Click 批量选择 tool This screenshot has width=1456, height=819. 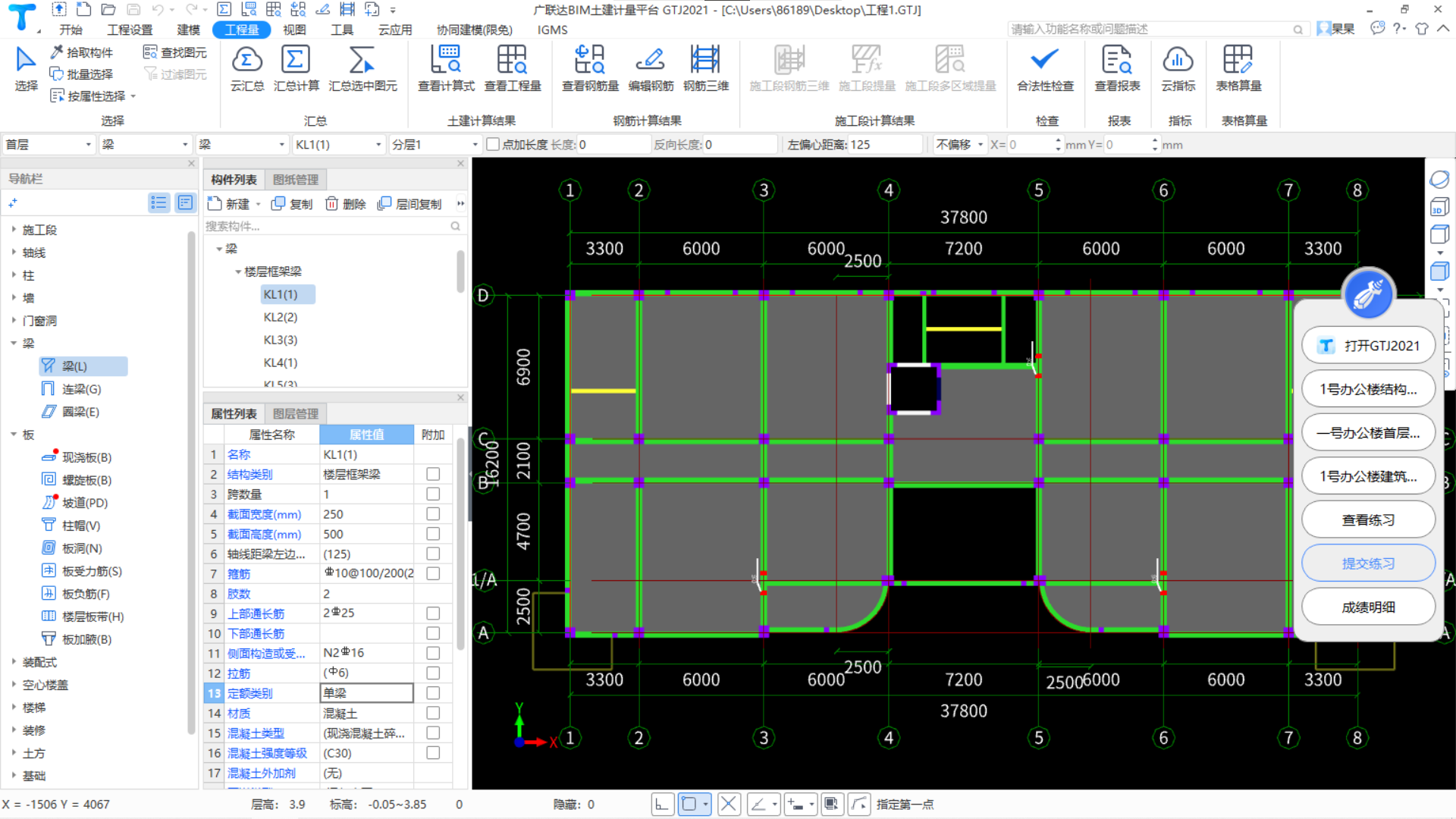click(x=82, y=74)
